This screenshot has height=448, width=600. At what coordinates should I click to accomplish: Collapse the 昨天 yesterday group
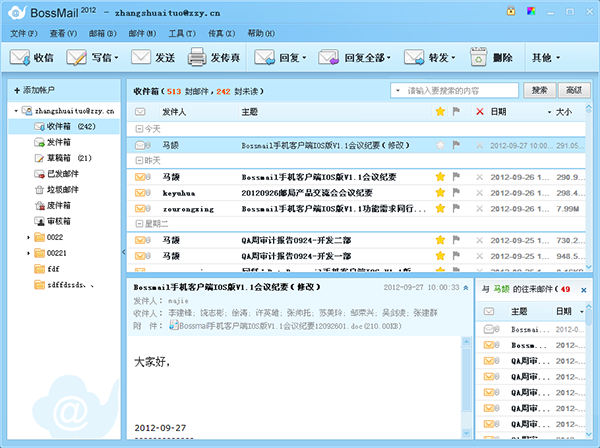coord(139,161)
